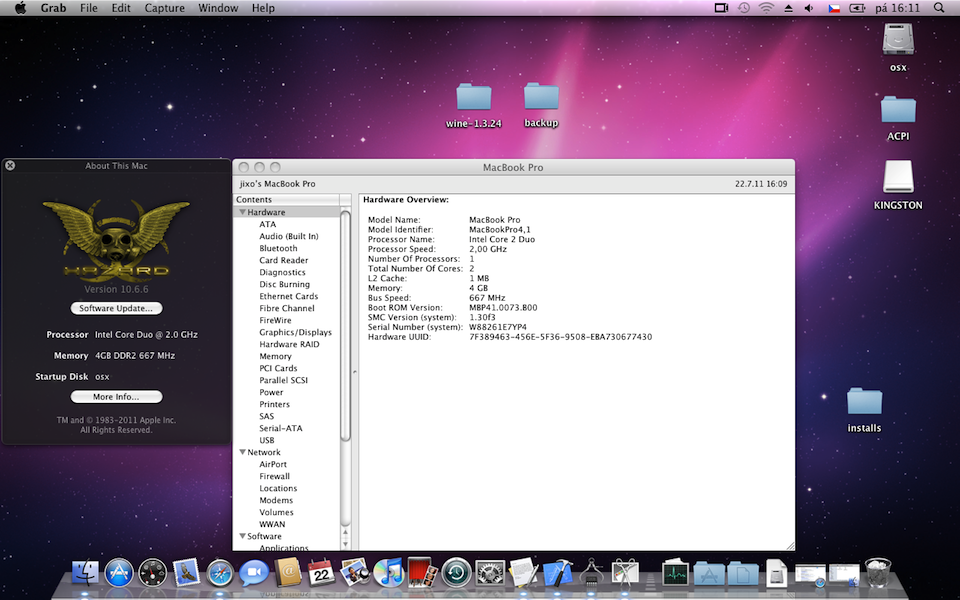Select the backup folder on desktop
This screenshot has height=600, width=960.
coord(541,97)
